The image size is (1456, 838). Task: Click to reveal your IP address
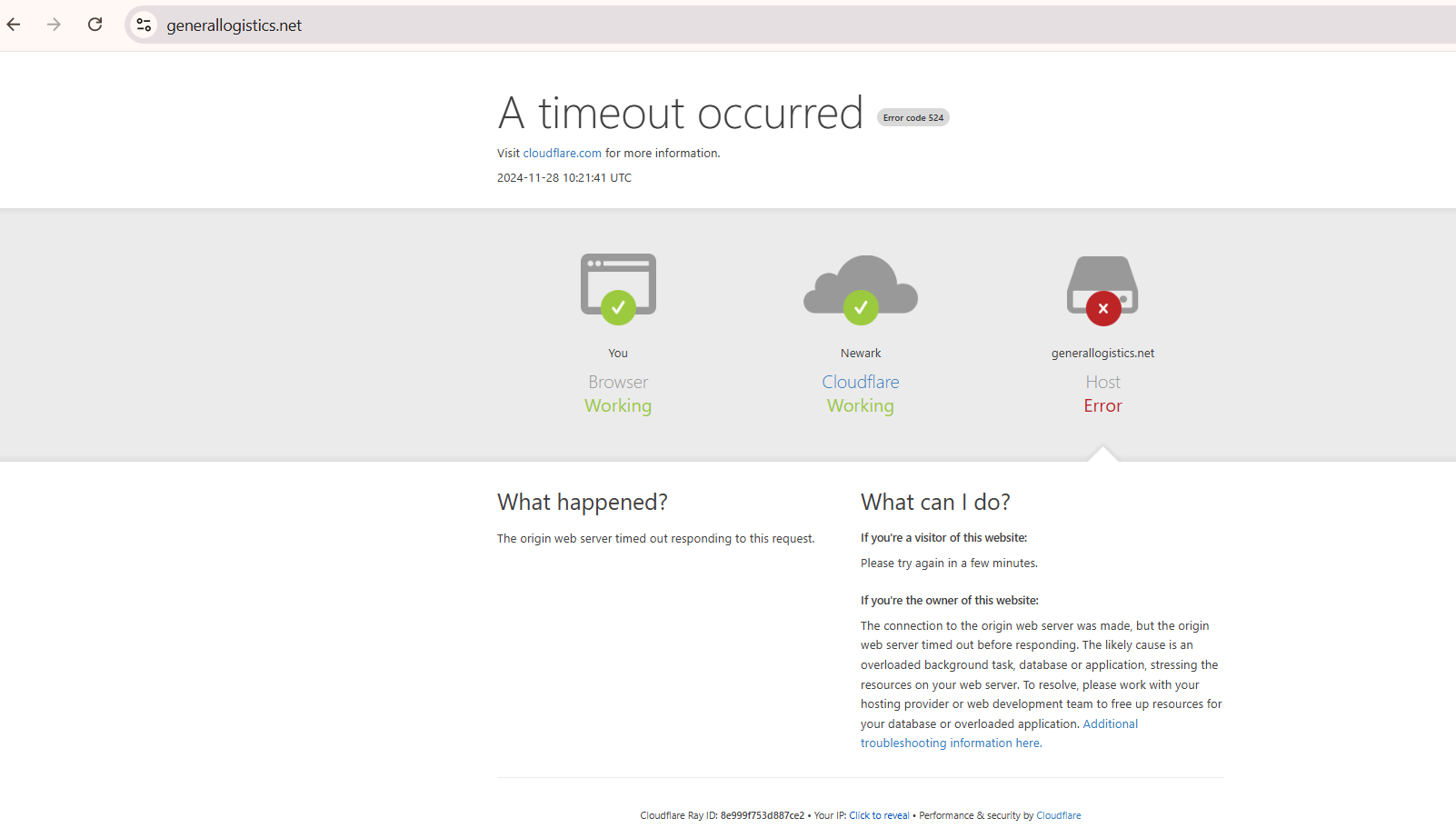pos(879,815)
